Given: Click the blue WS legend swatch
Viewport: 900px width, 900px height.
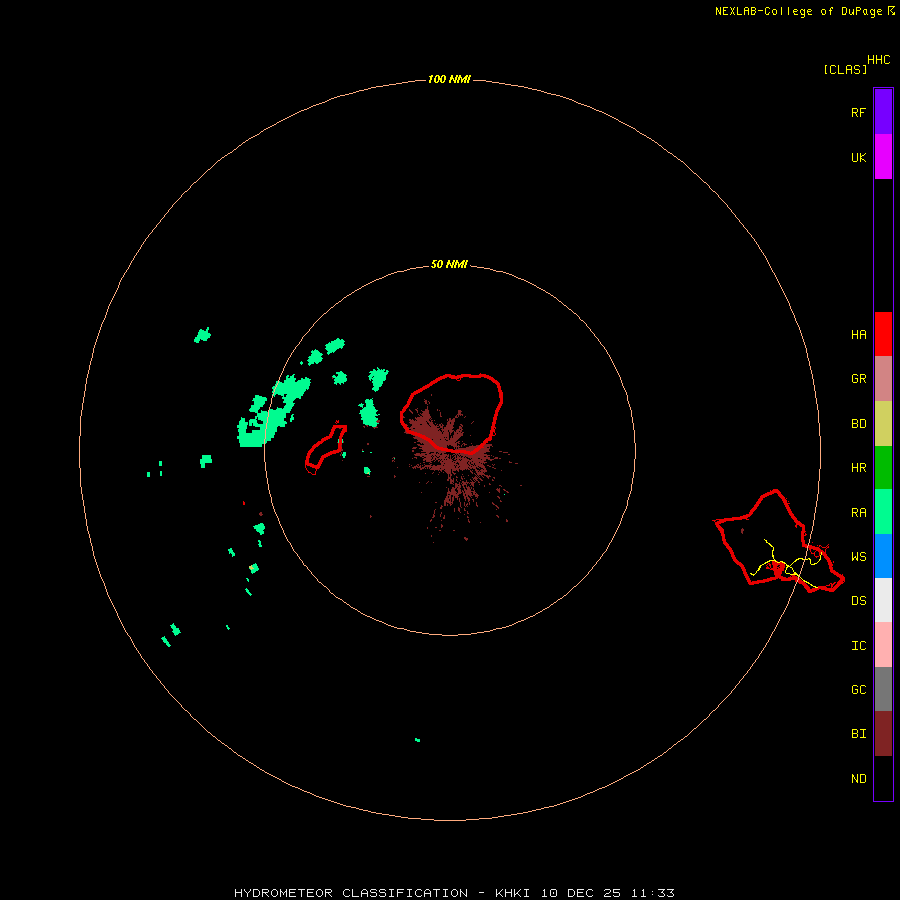Looking at the screenshot, I should click(x=883, y=556).
